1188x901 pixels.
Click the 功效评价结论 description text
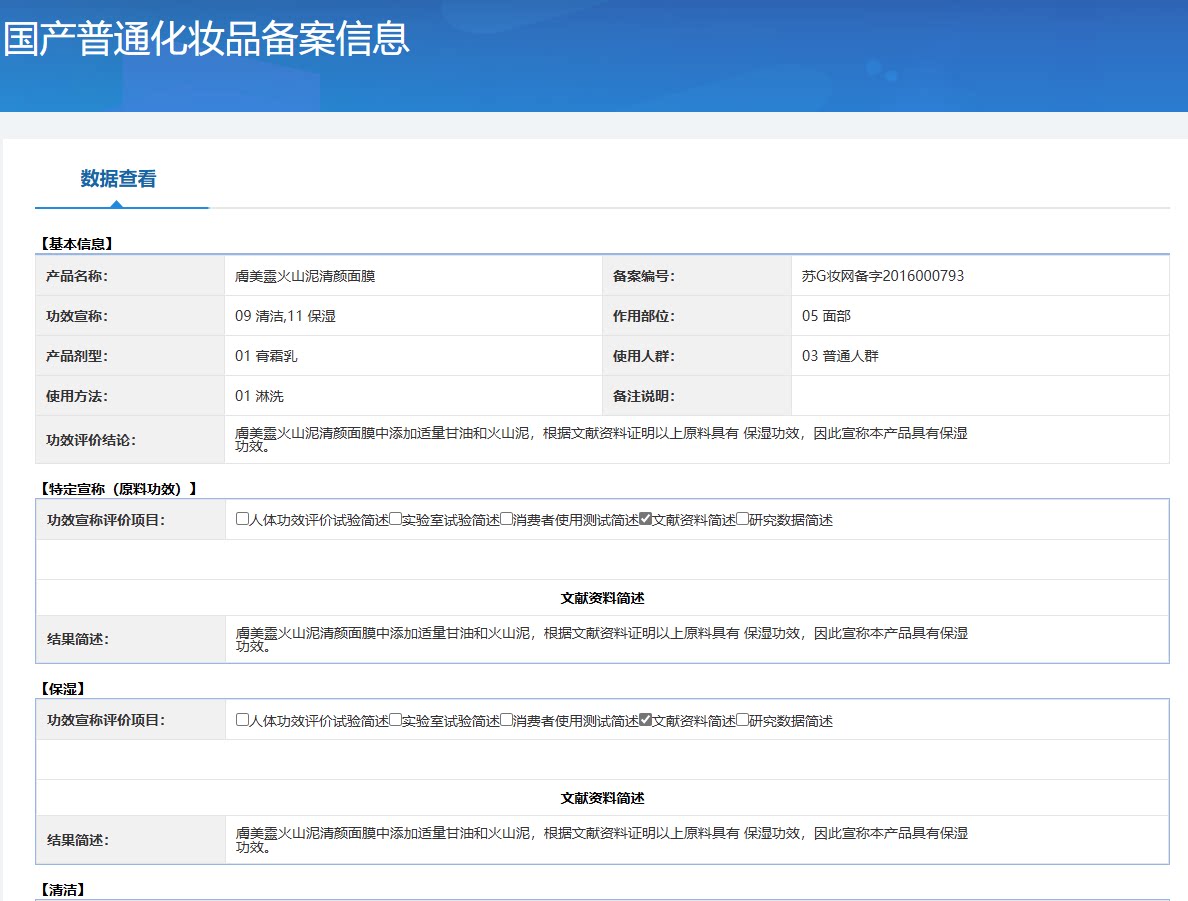point(601,440)
